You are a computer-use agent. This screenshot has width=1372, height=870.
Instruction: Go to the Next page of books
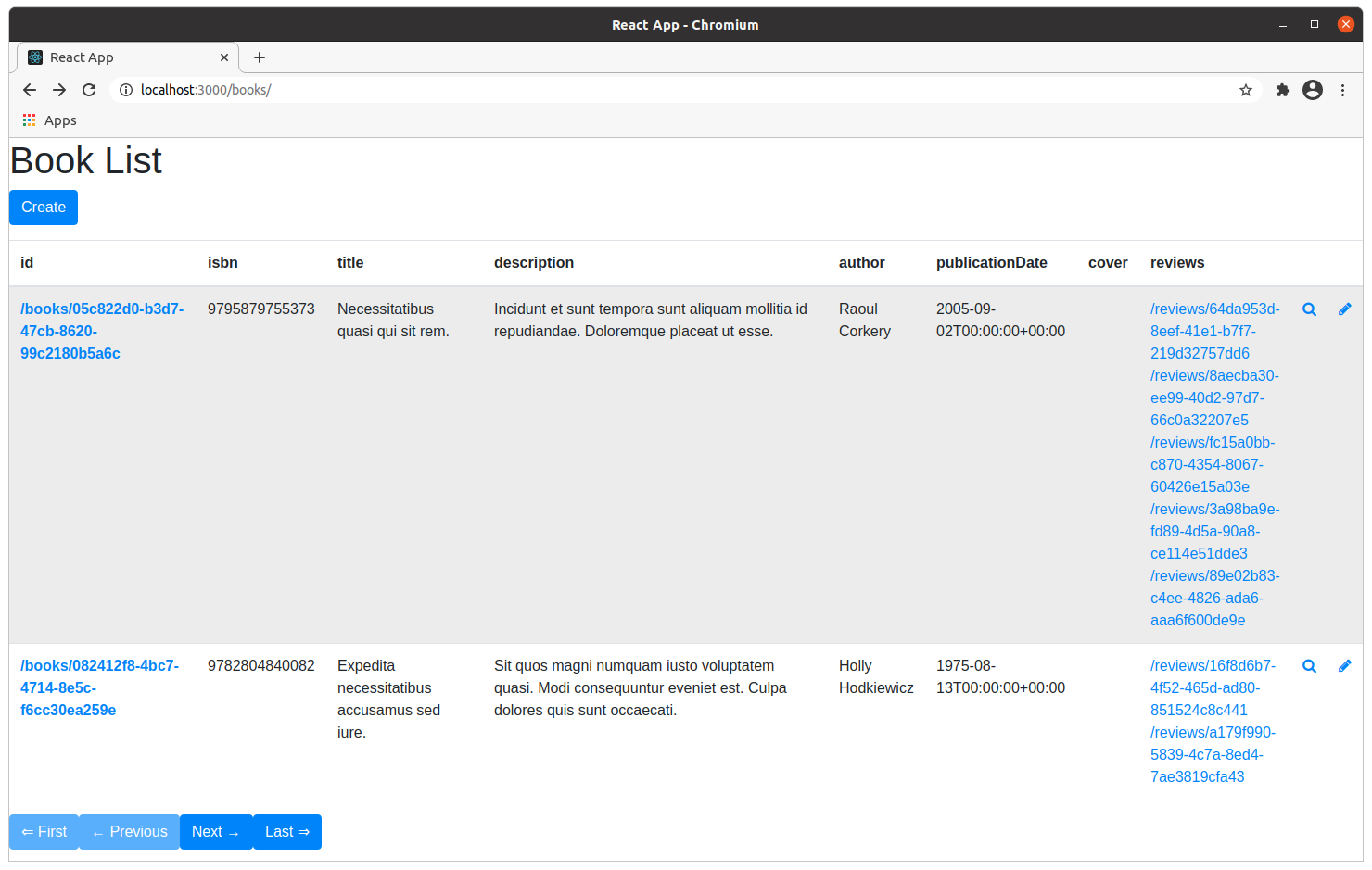click(215, 832)
